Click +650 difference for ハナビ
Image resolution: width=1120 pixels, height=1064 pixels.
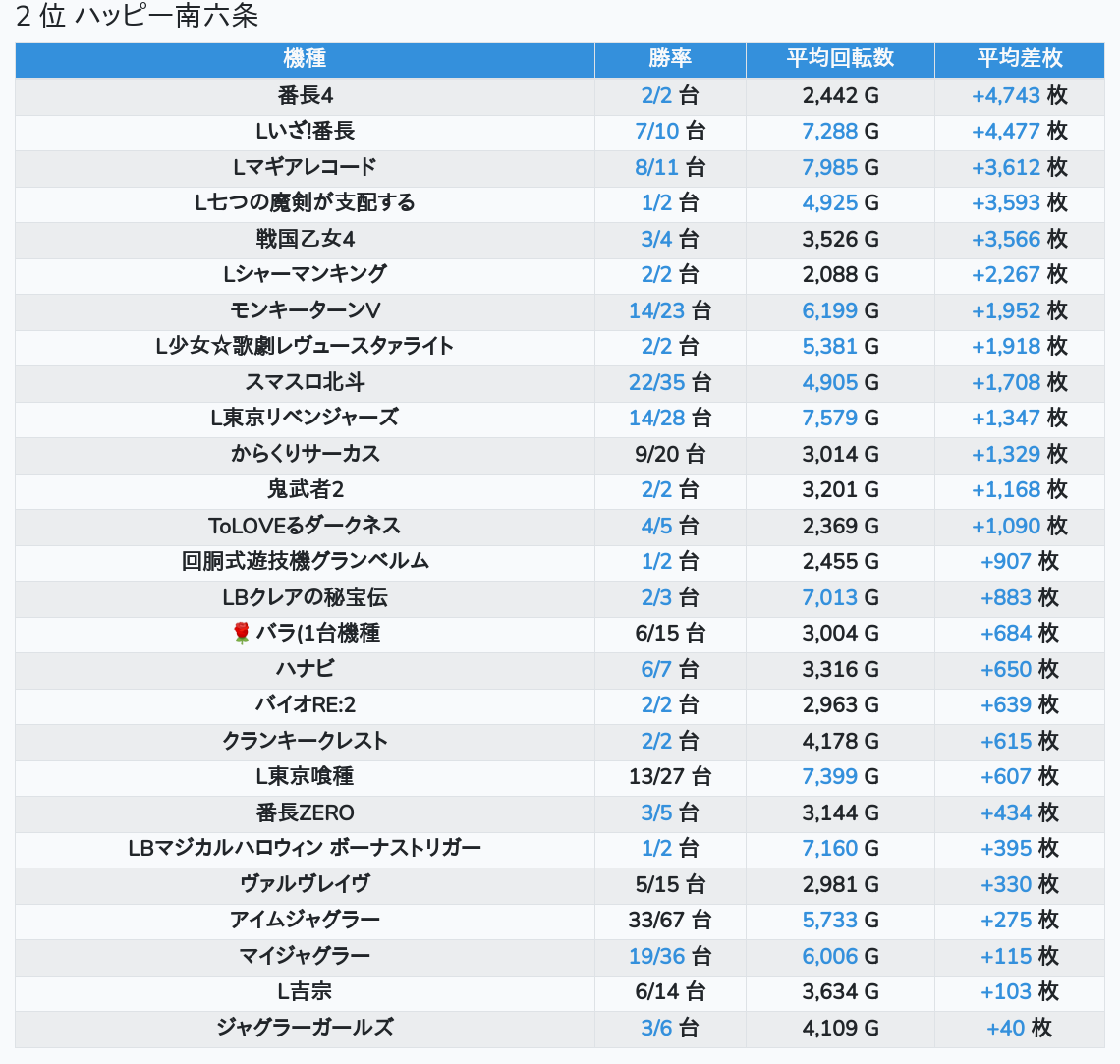[1006, 670]
